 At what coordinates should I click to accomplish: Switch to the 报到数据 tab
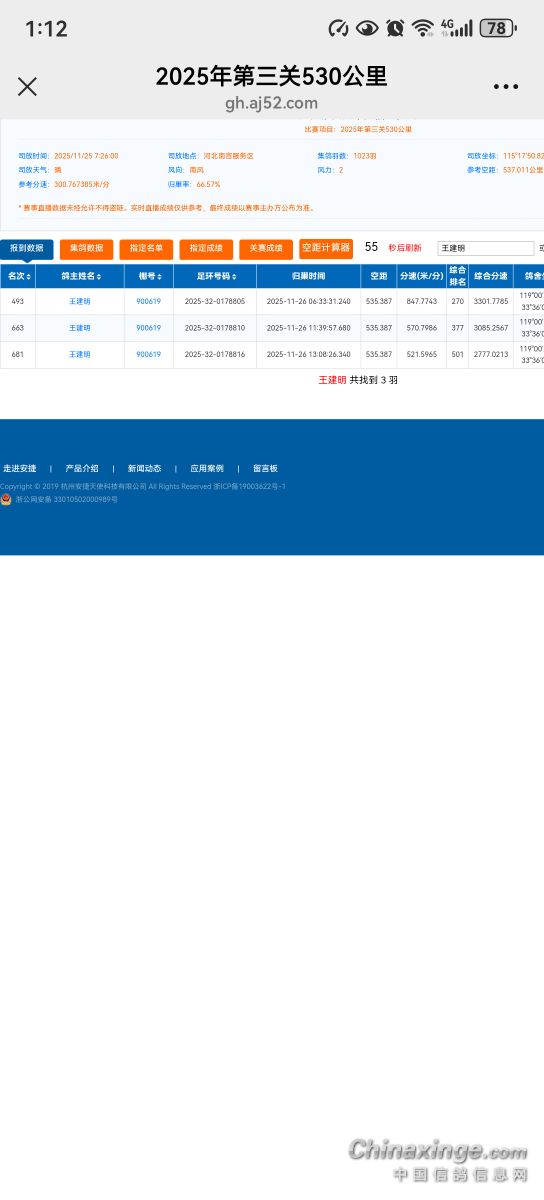(x=27, y=248)
